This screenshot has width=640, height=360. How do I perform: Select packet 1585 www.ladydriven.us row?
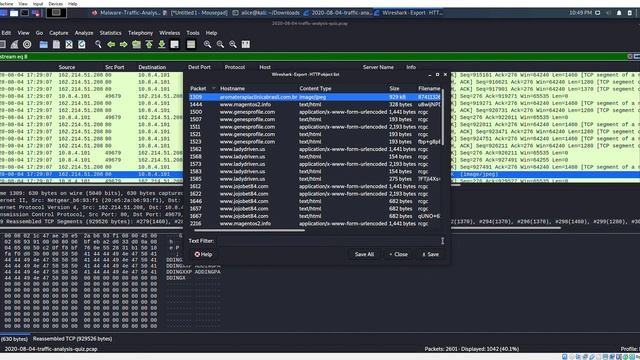[315, 179]
